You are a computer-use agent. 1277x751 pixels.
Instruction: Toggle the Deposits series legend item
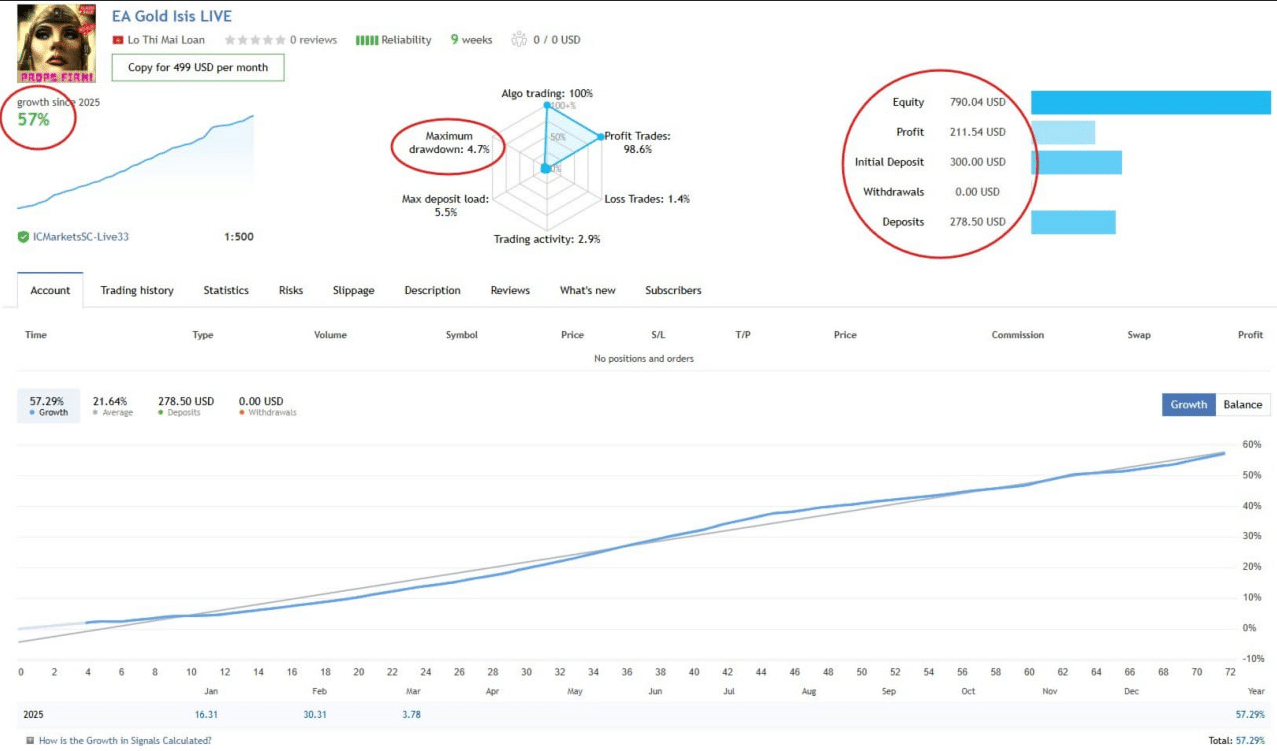point(185,406)
